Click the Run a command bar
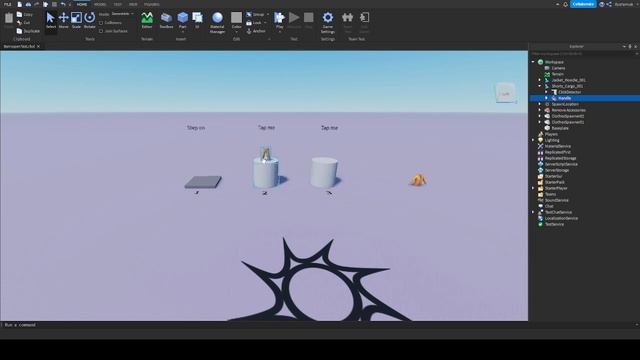Viewport: 640px width, 360px height. [318, 325]
